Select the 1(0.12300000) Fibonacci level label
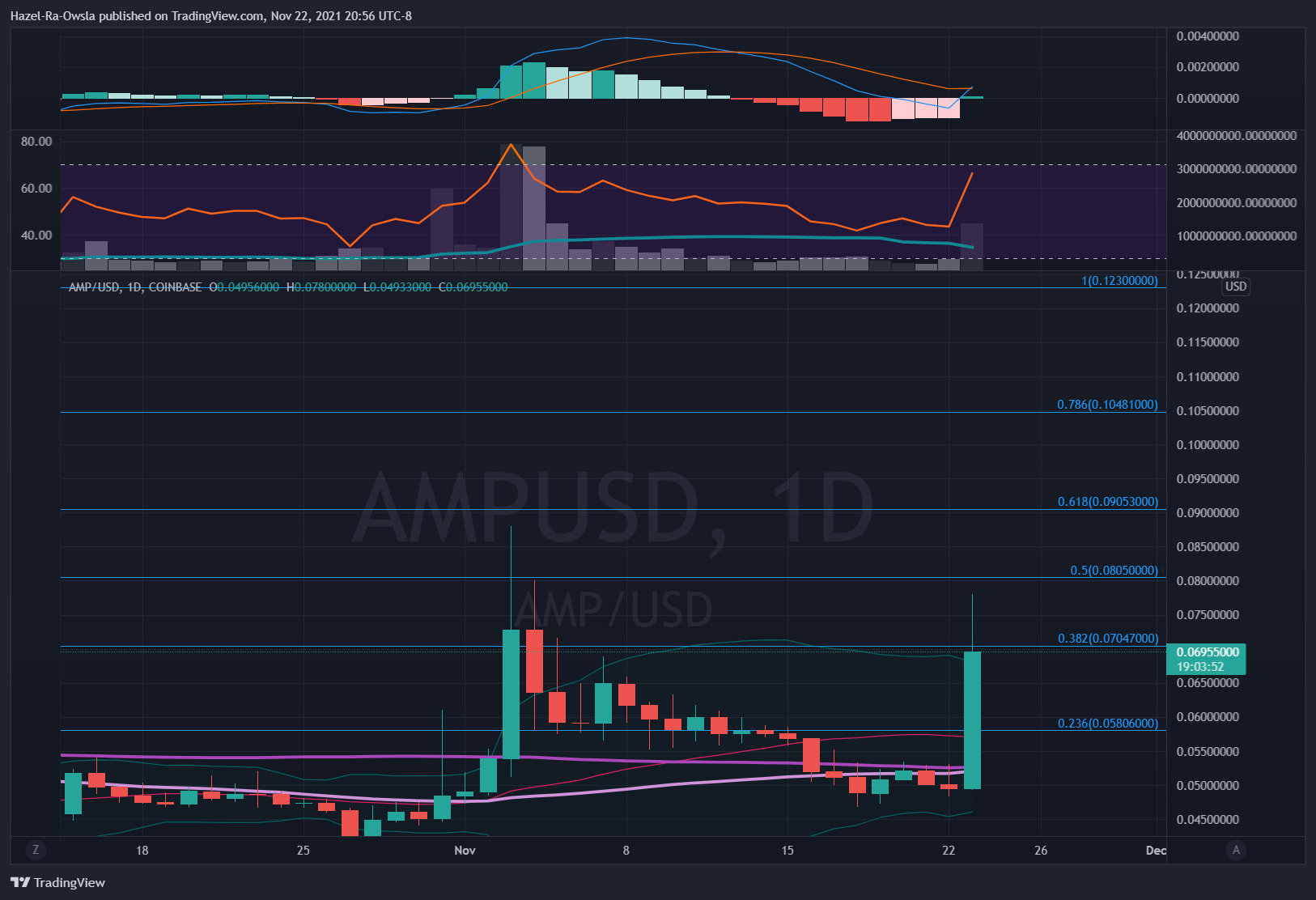1316x900 pixels. point(1119,281)
